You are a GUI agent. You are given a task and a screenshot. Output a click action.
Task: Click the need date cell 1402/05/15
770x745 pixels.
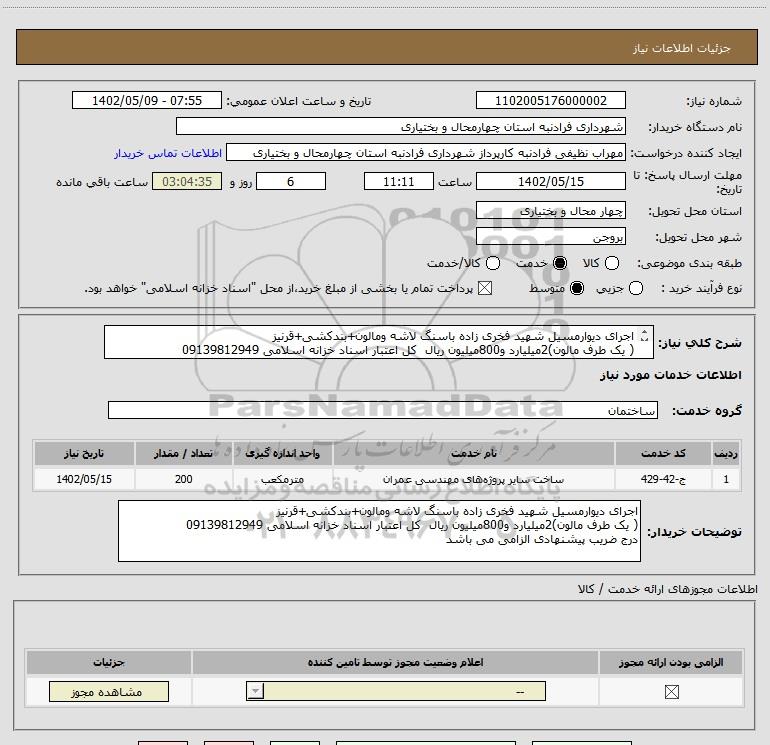(84, 479)
